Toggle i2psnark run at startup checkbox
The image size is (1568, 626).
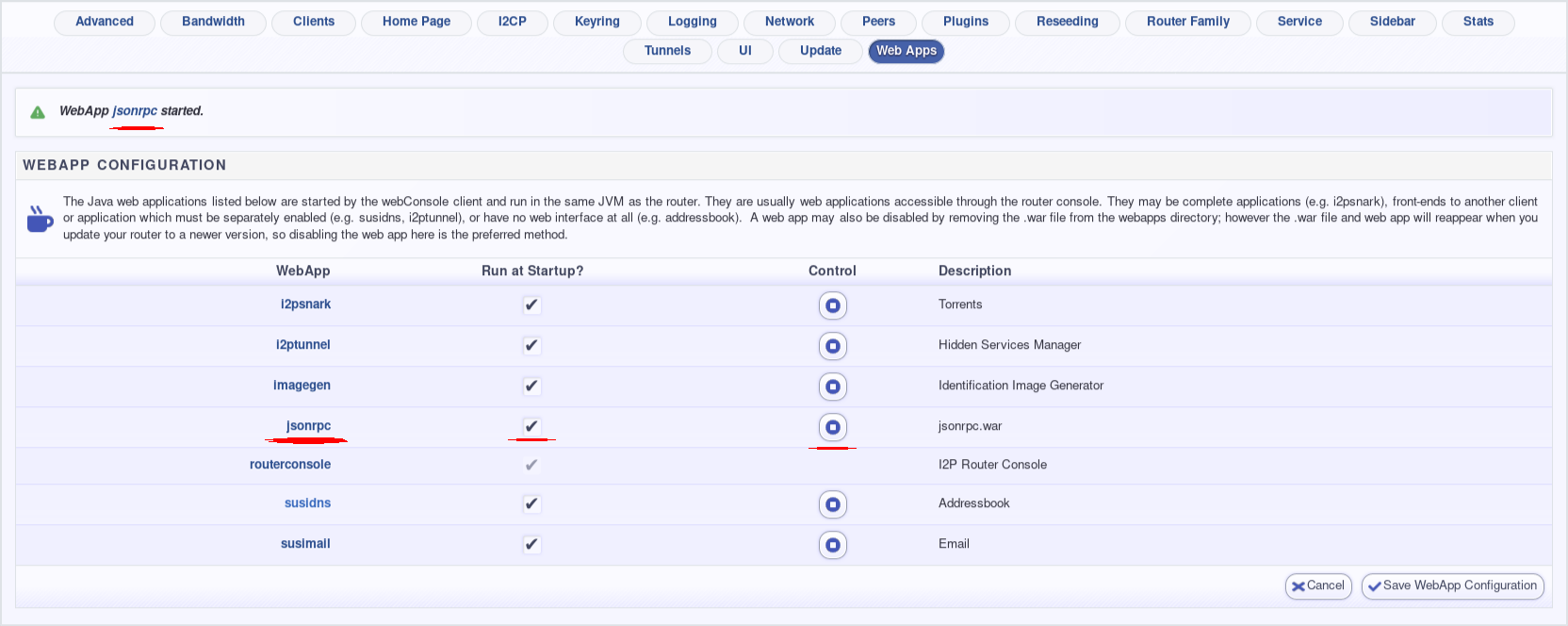[x=531, y=305]
